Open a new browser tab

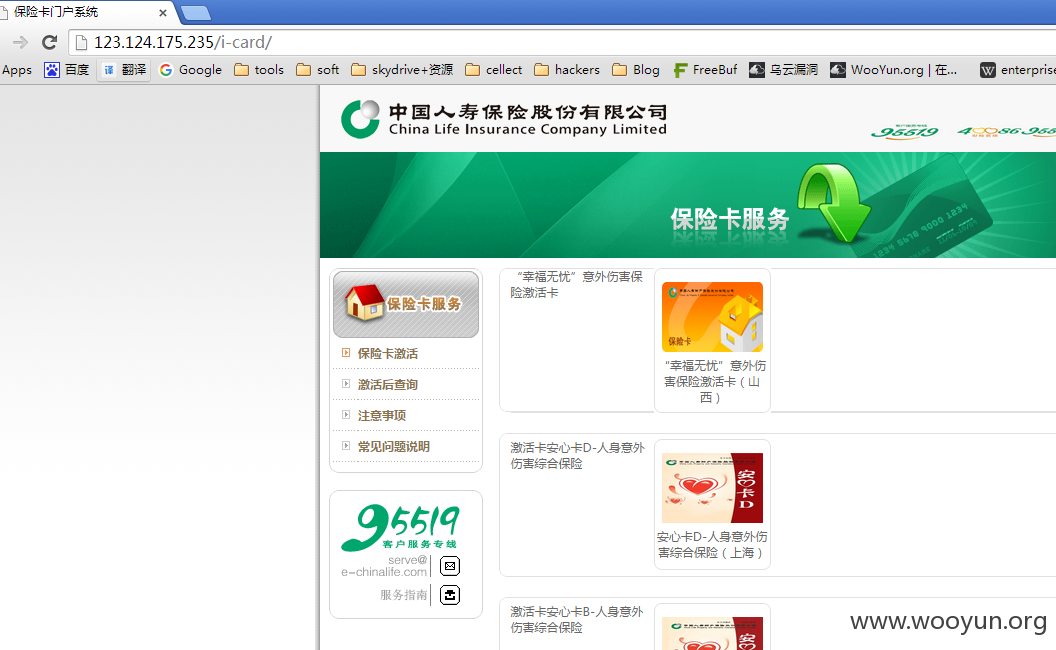(x=196, y=13)
